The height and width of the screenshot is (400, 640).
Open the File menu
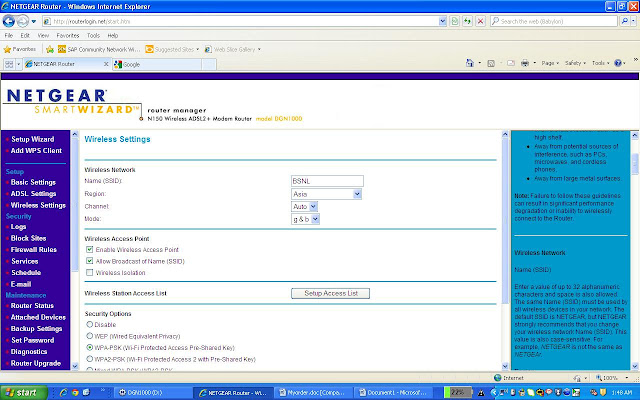9,36
